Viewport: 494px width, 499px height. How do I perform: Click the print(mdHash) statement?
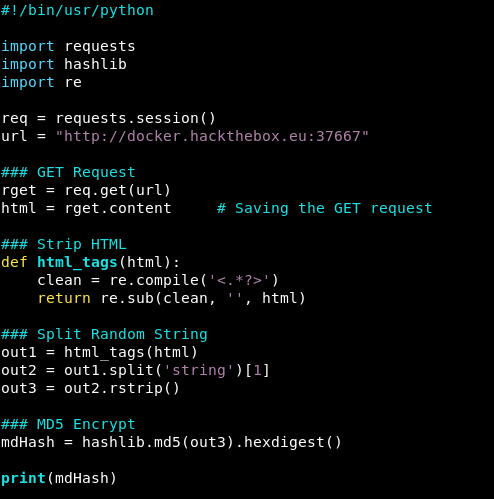pyautogui.click(x=59, y=479)
